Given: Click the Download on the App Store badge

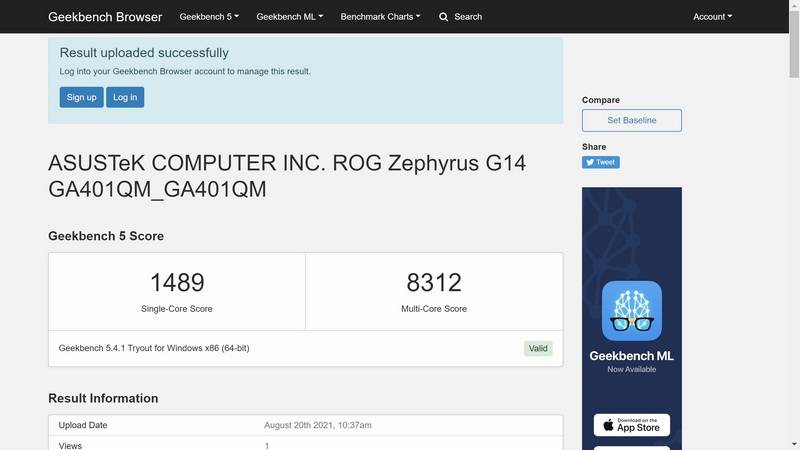Looking at the screenshot, I should 632,425.
